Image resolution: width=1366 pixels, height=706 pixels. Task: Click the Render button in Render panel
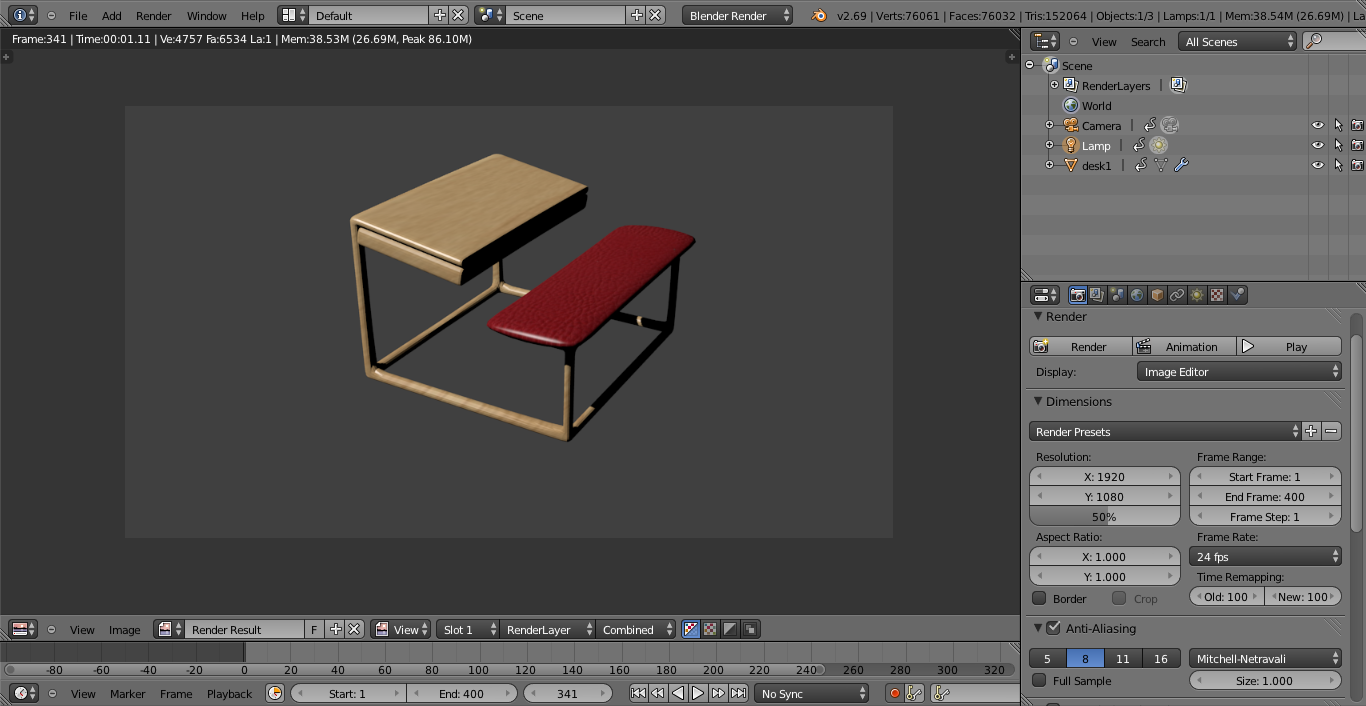pyautogui.click(x=1081, y=346)
